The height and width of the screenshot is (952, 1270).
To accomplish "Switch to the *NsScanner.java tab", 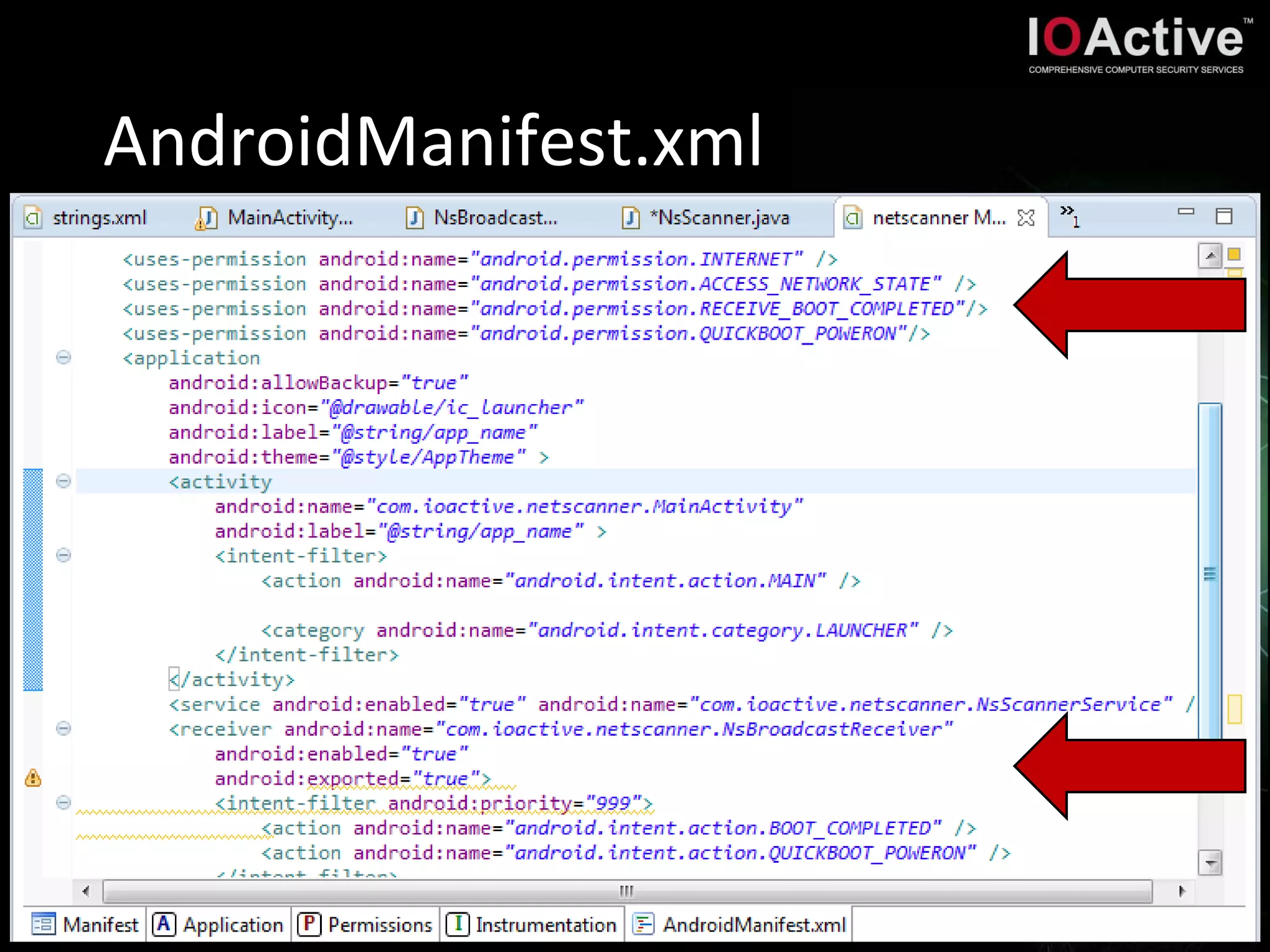I will tap(707, 218).
